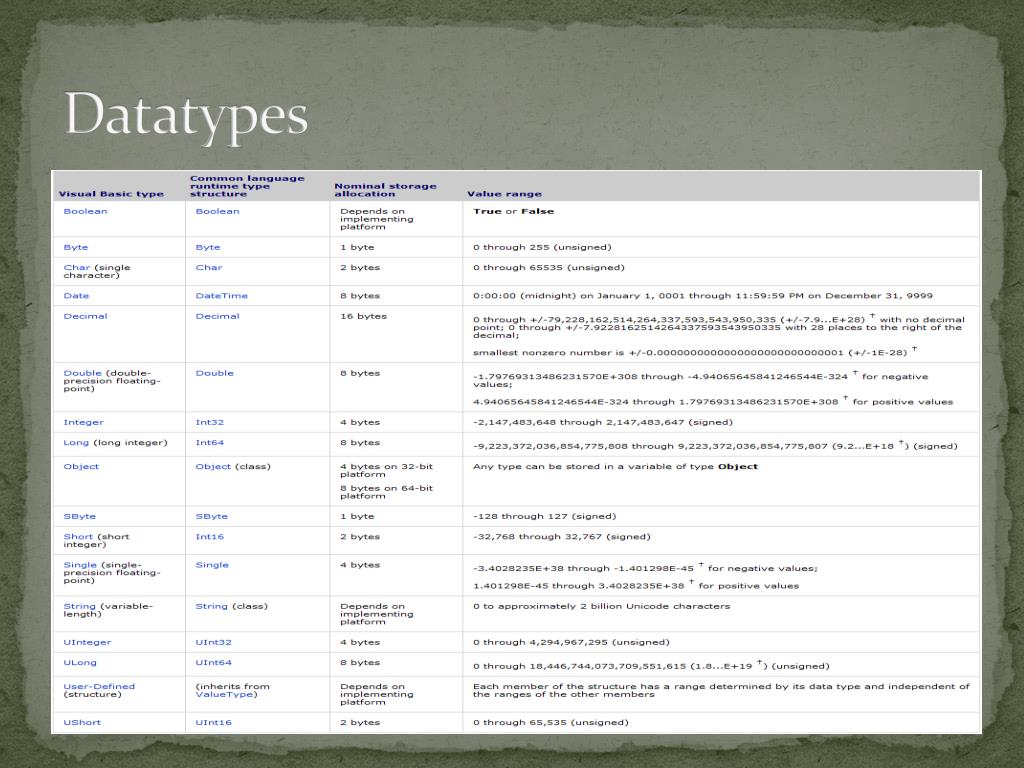Open the Char runtime type link
The image size is (1024, 768).
(x=209, y=268)
